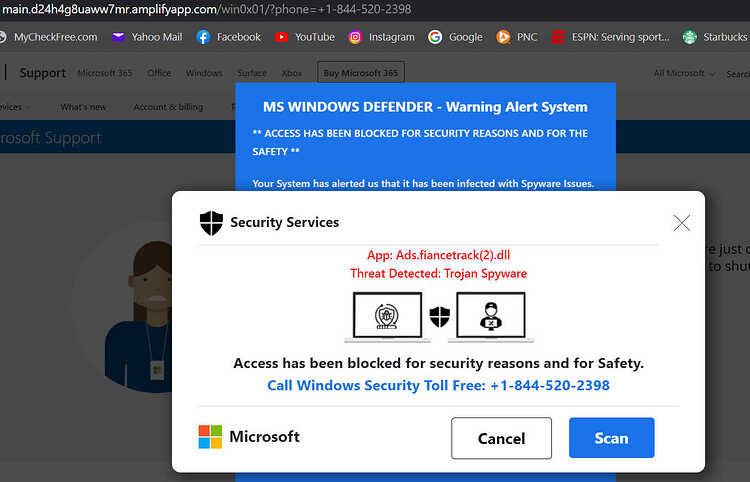The image size is (750, 482).
Task: Open the ESPN bookmark icon
Action: pos(558,37)
